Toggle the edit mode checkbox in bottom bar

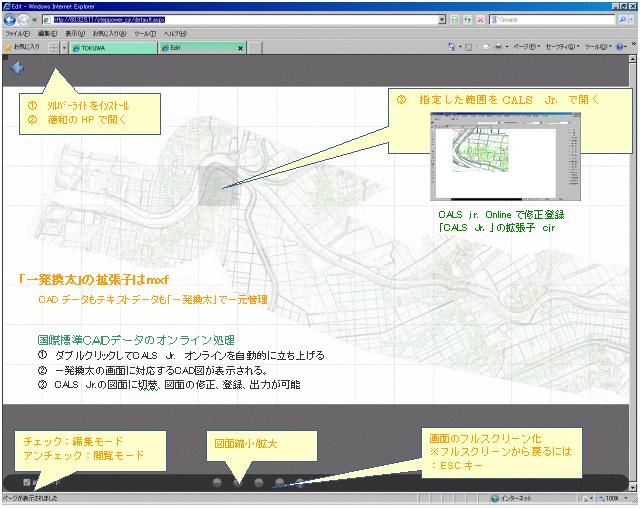pos(27,483)
